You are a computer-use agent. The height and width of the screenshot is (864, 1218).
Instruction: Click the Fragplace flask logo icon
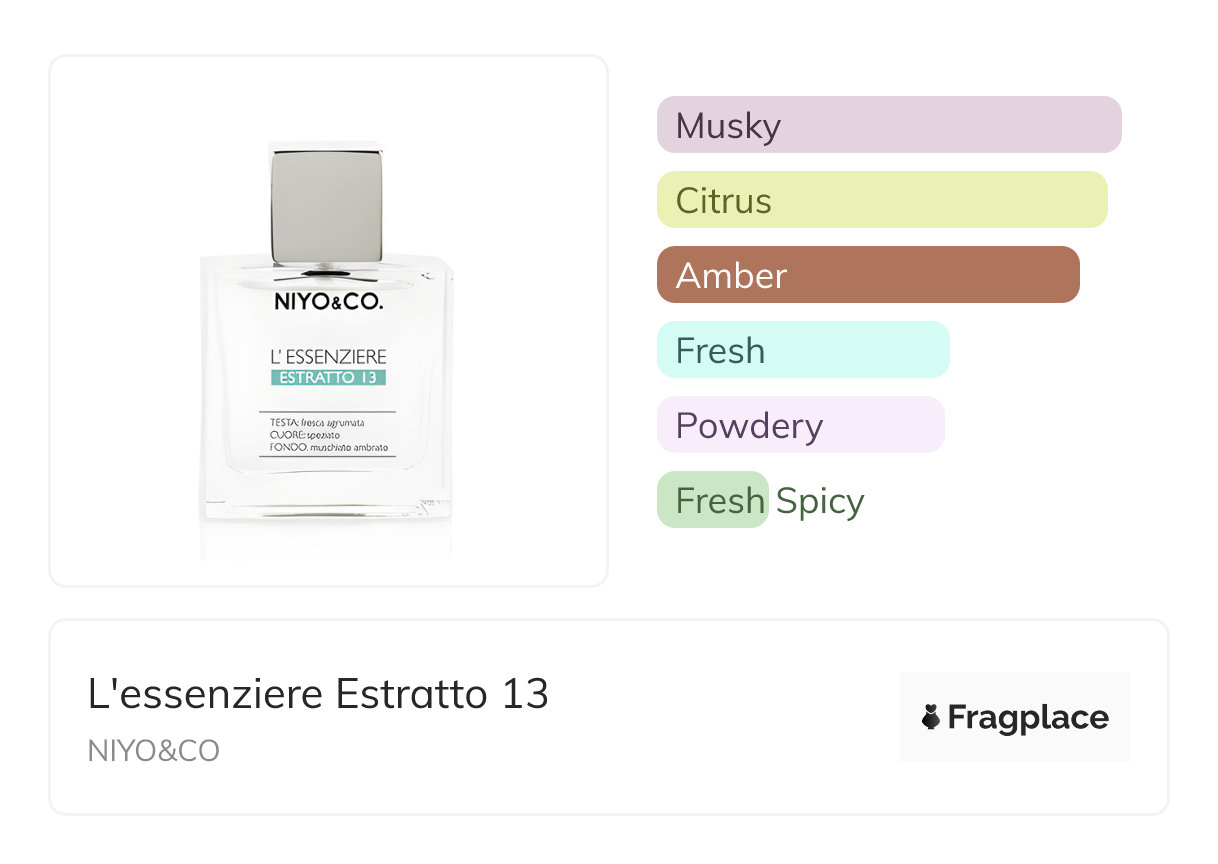[x=931, y=717]
